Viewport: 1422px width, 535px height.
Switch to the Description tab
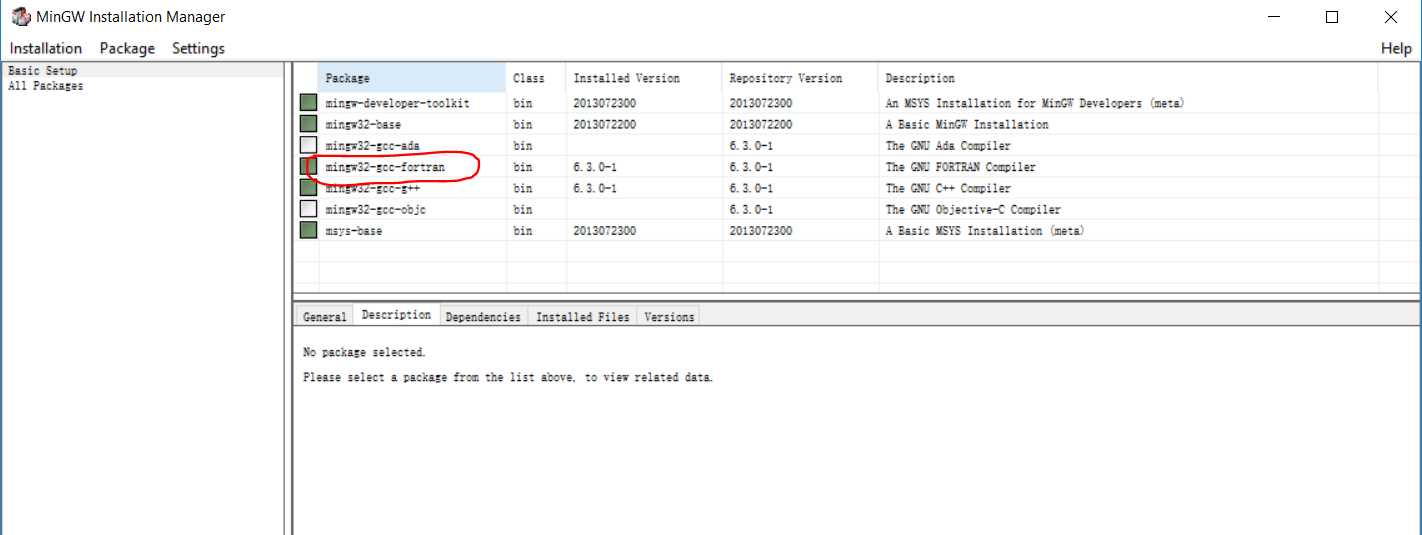(396, 314)
